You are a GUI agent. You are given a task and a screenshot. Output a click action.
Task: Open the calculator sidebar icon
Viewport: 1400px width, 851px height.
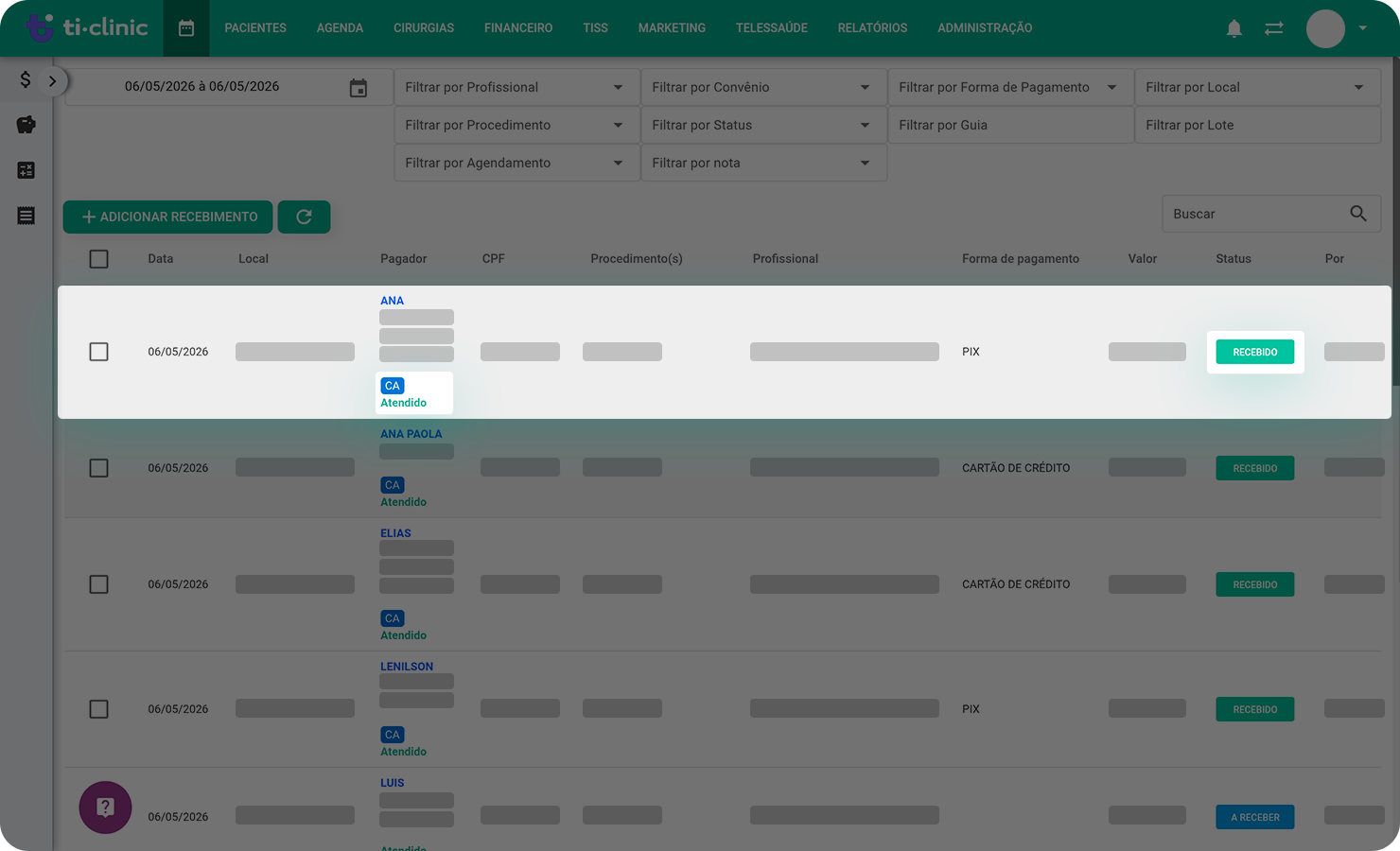26,170
